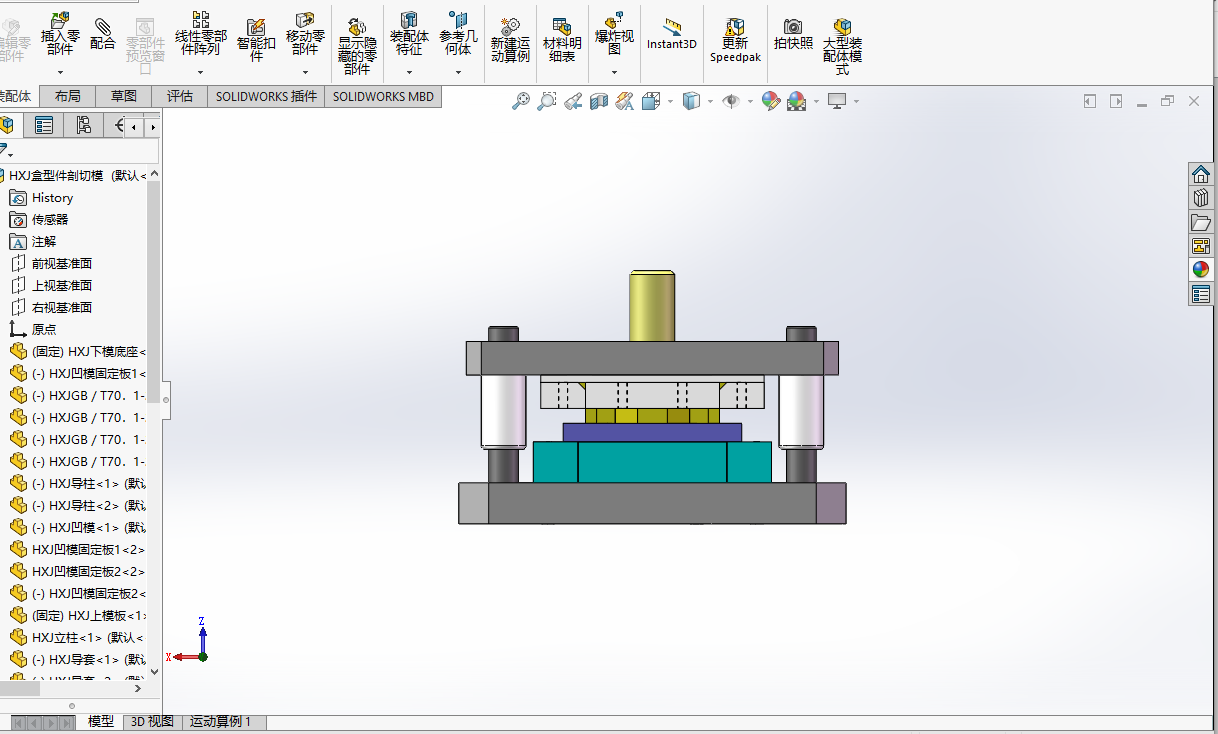Open dropdown under Insert Components (插入零部件)

(60, 72)
